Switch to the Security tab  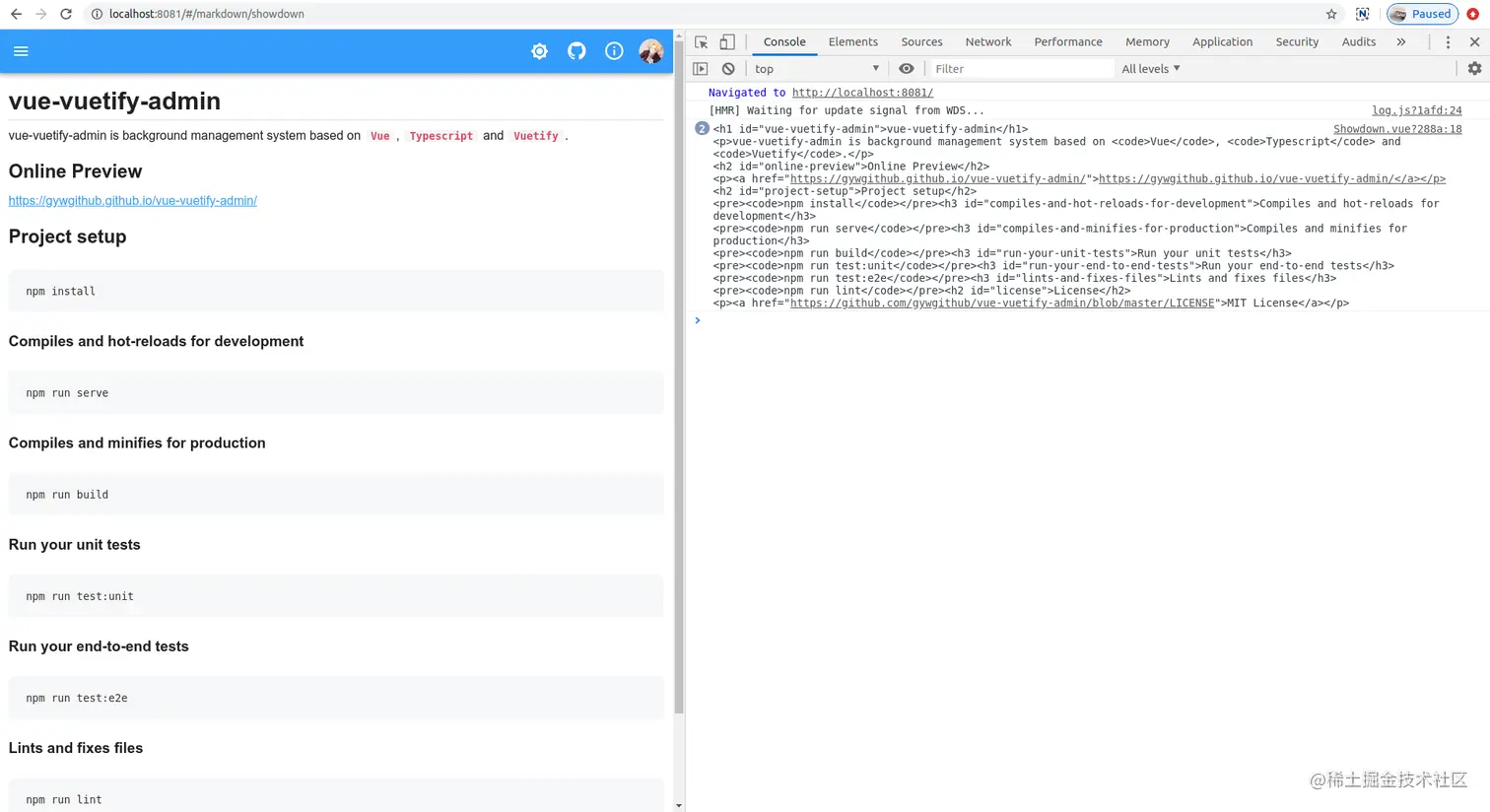[1297, 42]
